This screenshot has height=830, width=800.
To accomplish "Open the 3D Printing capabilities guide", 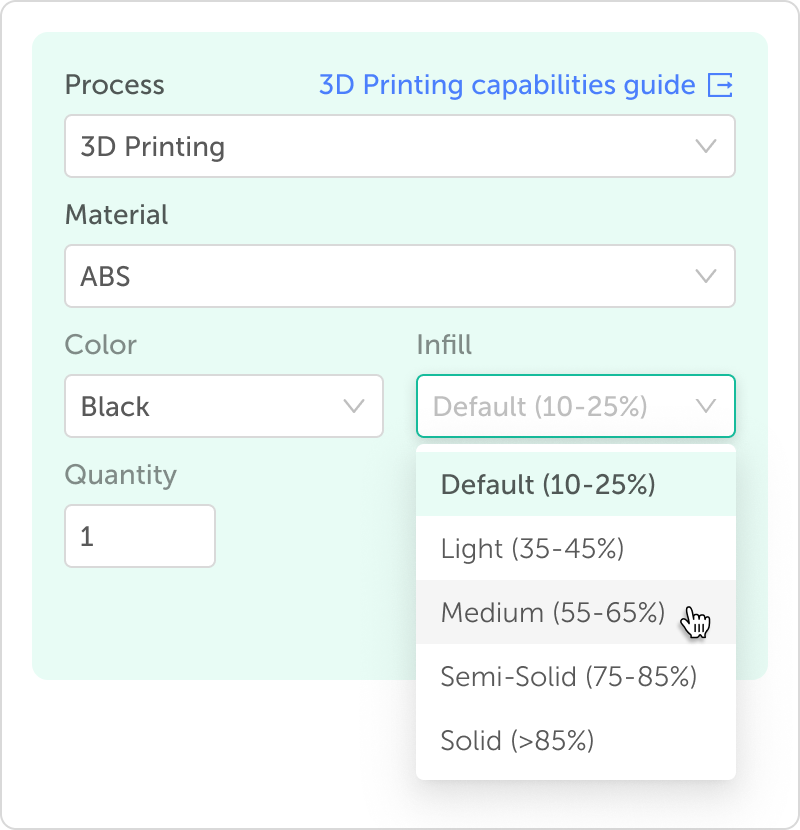I will tap(507, 86).
